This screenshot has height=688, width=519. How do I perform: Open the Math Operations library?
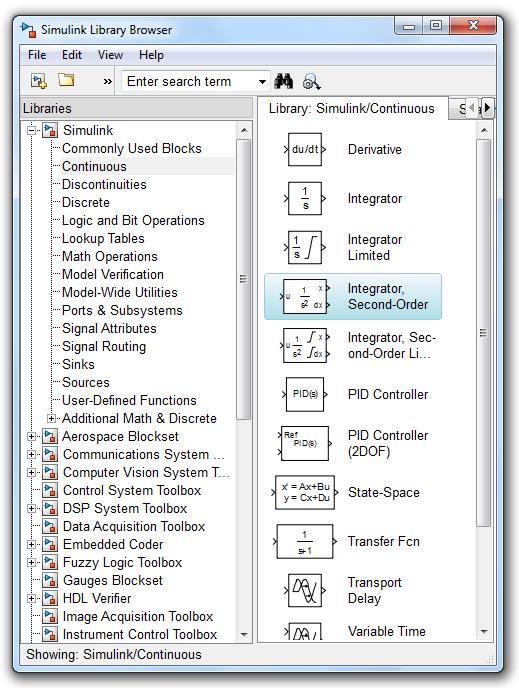[x=110, y=257]
